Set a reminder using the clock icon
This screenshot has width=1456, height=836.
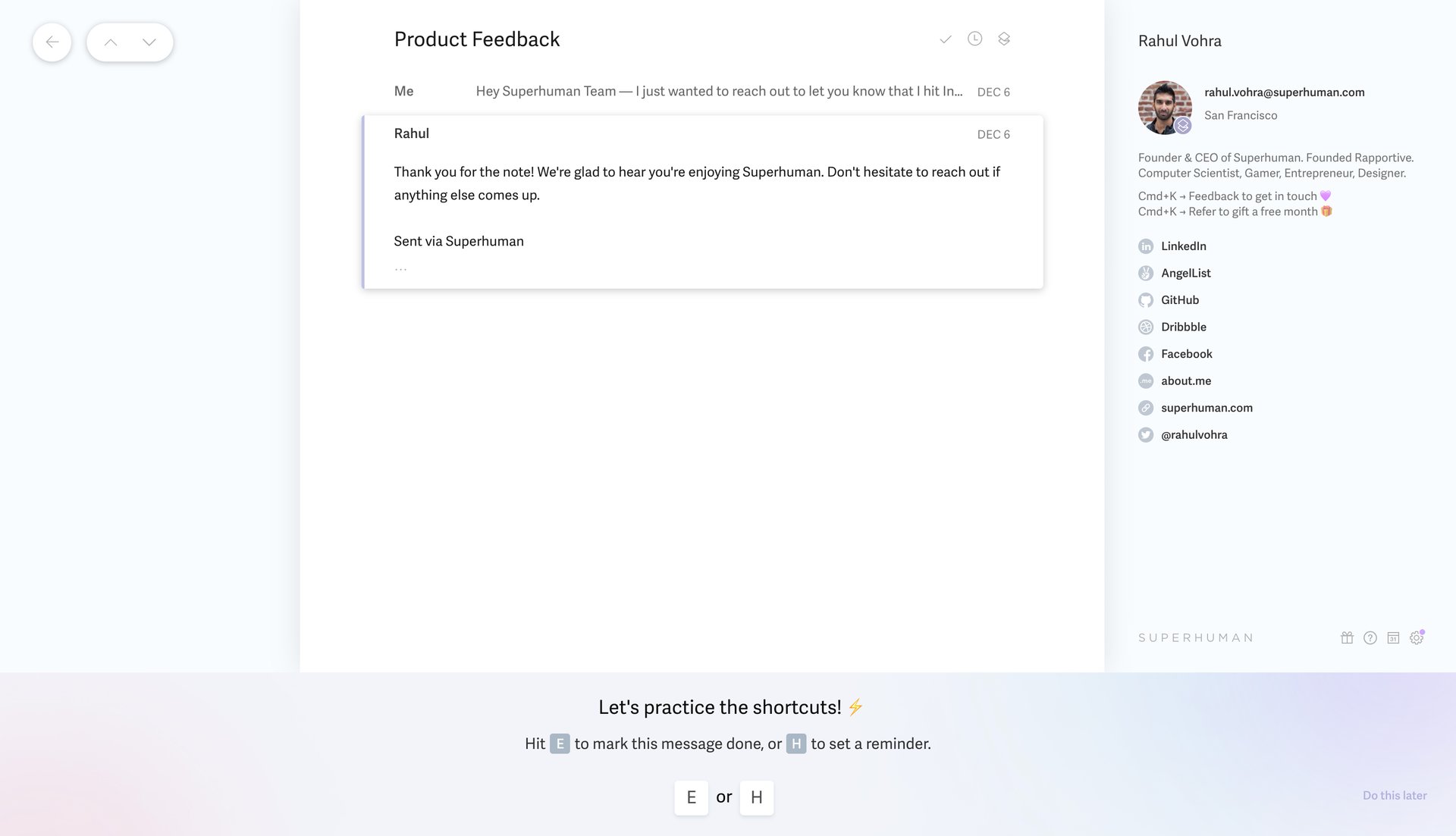pyautogui.click(x=974, y=39)
